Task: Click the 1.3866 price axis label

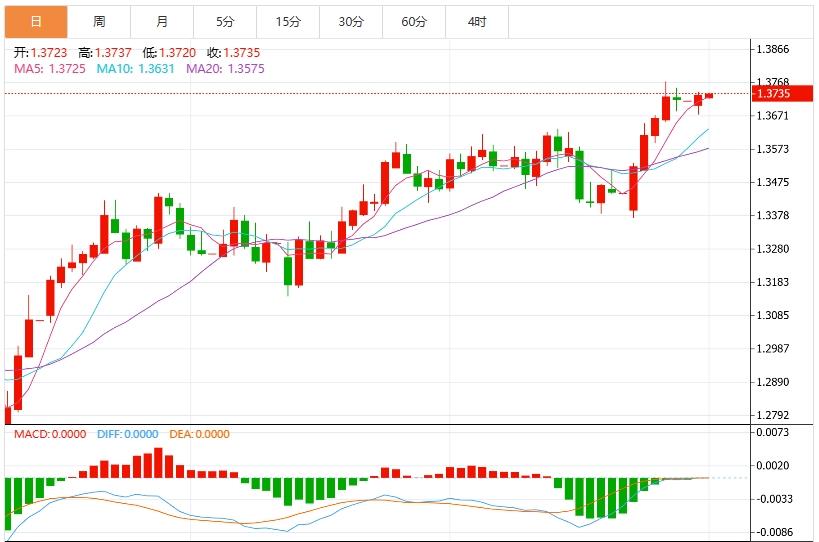Action: coord(774,49)
